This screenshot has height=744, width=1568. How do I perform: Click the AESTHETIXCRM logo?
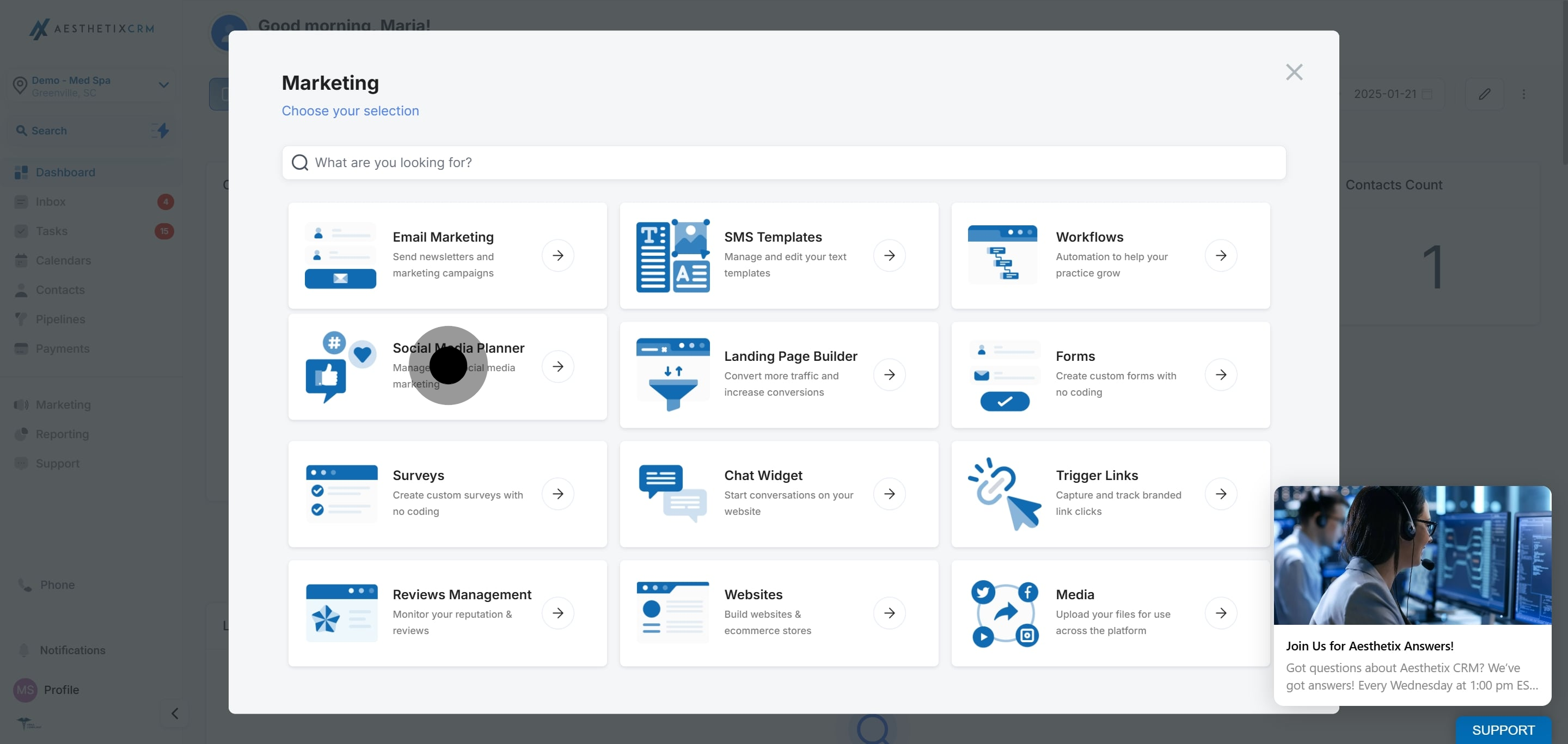coord(91,29)
